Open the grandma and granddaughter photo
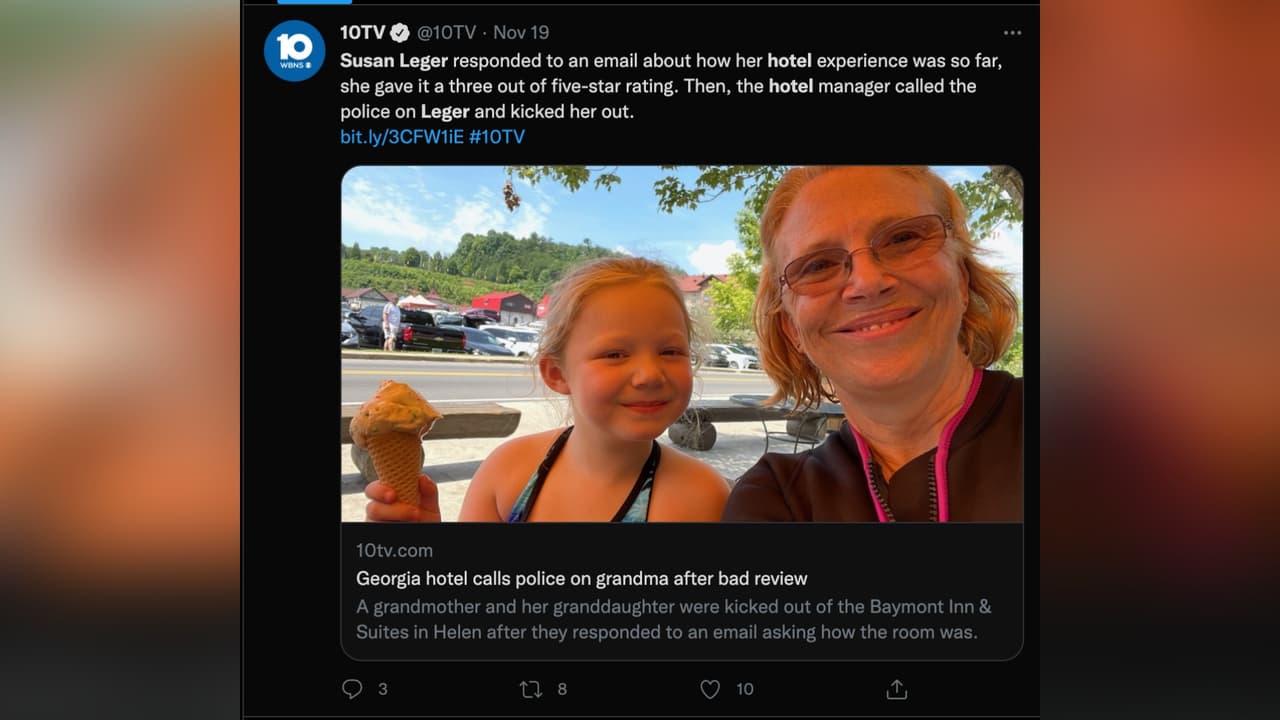Viewport: 1280px width, 720px height. pos(681,343)
